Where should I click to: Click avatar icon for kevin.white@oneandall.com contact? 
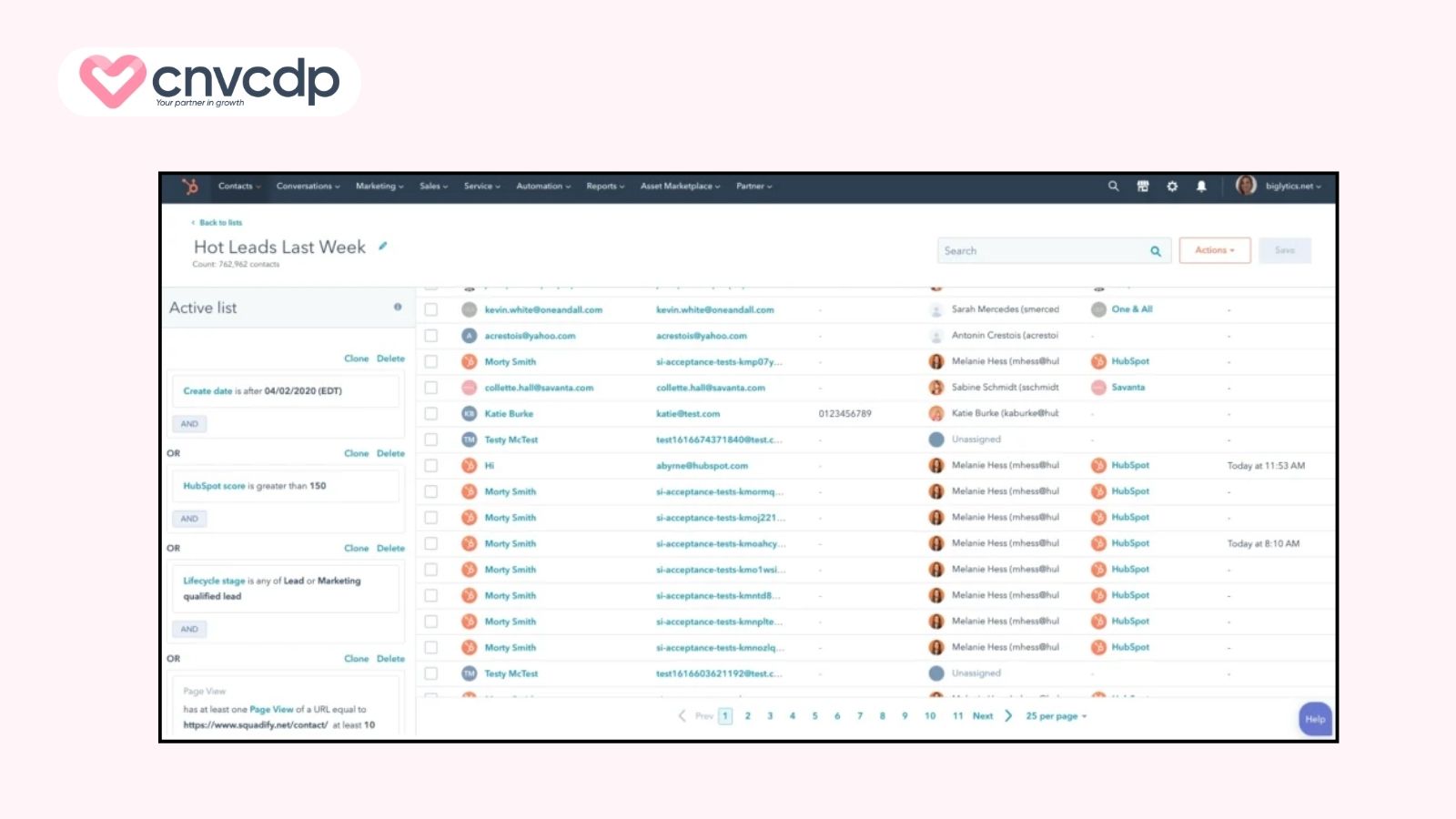(470, 309)
